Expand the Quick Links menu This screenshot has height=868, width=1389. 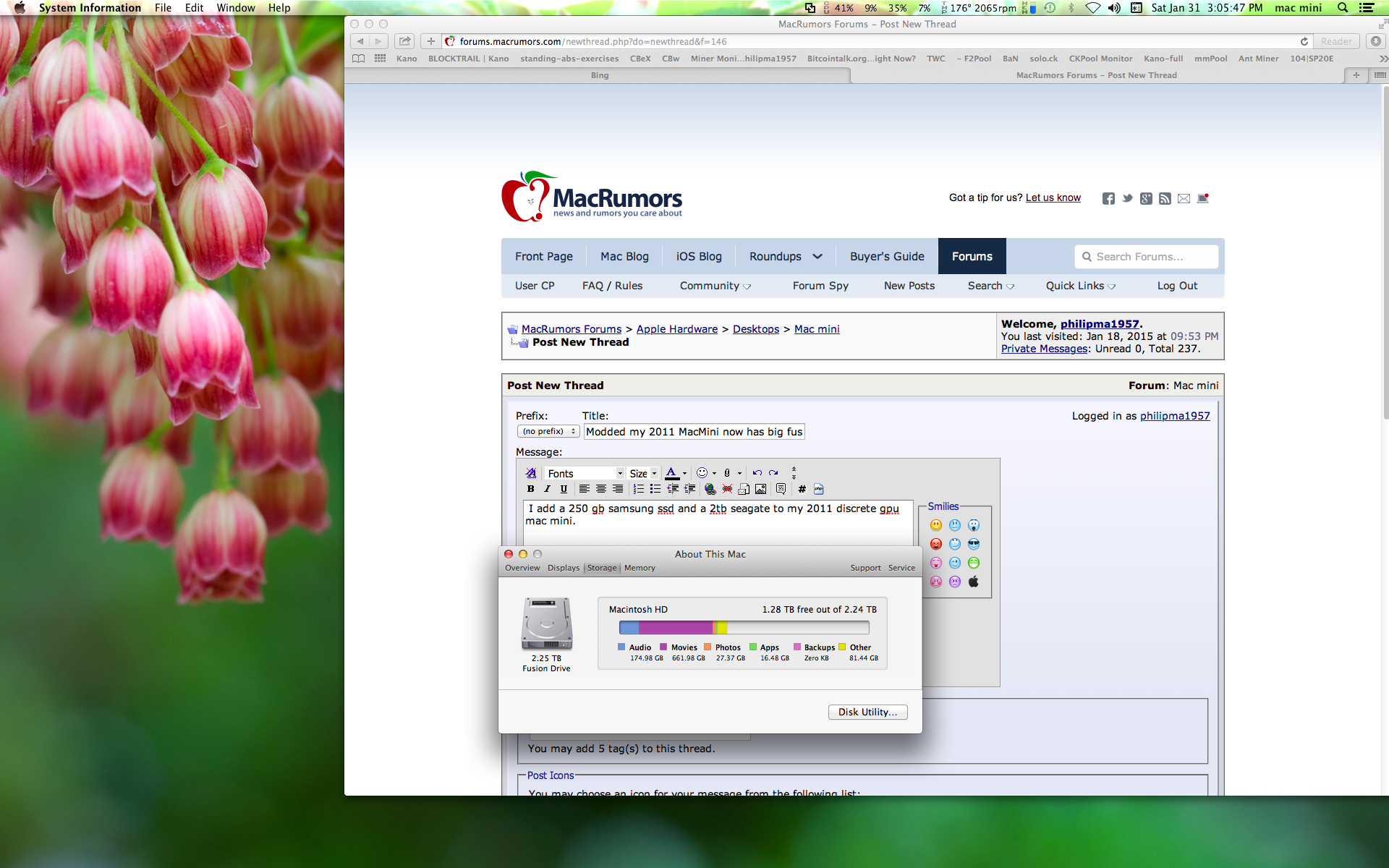[1081, 286]
